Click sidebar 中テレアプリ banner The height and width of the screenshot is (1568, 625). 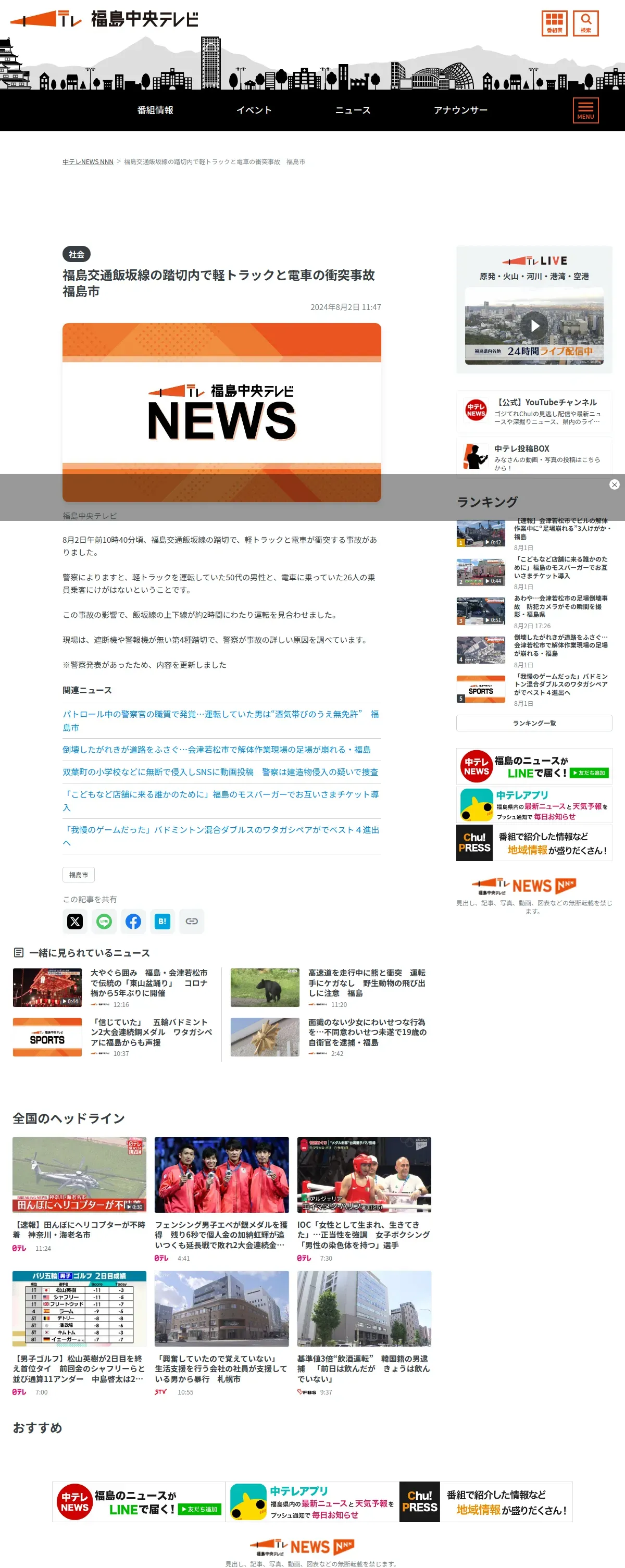tap(534, 804)
